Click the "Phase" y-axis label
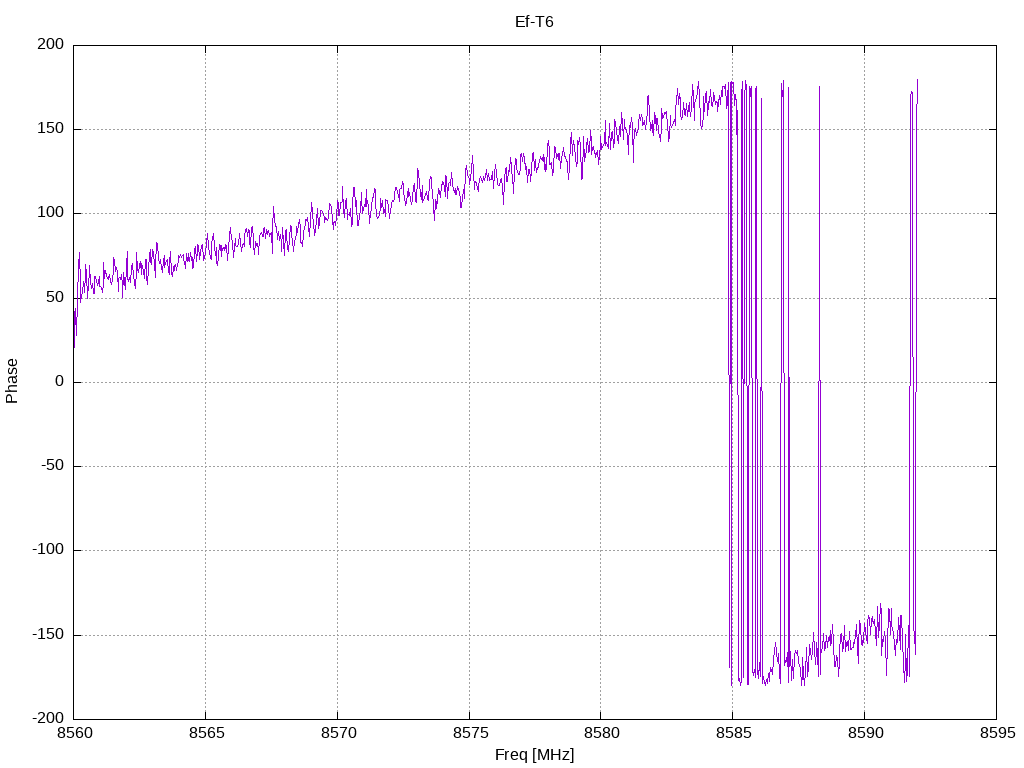 12,381
